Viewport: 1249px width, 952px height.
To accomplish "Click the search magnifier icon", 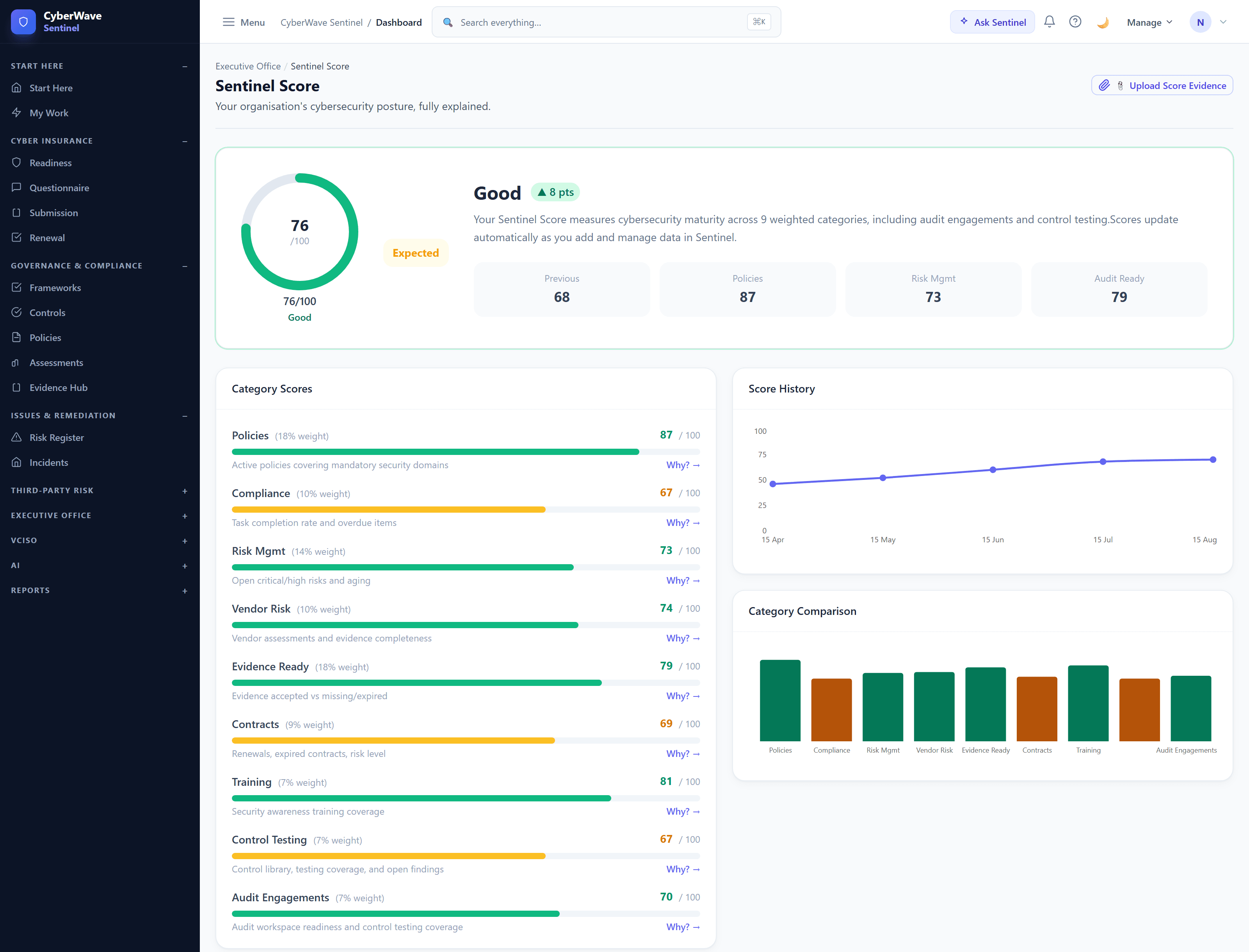I will (448, 22).
